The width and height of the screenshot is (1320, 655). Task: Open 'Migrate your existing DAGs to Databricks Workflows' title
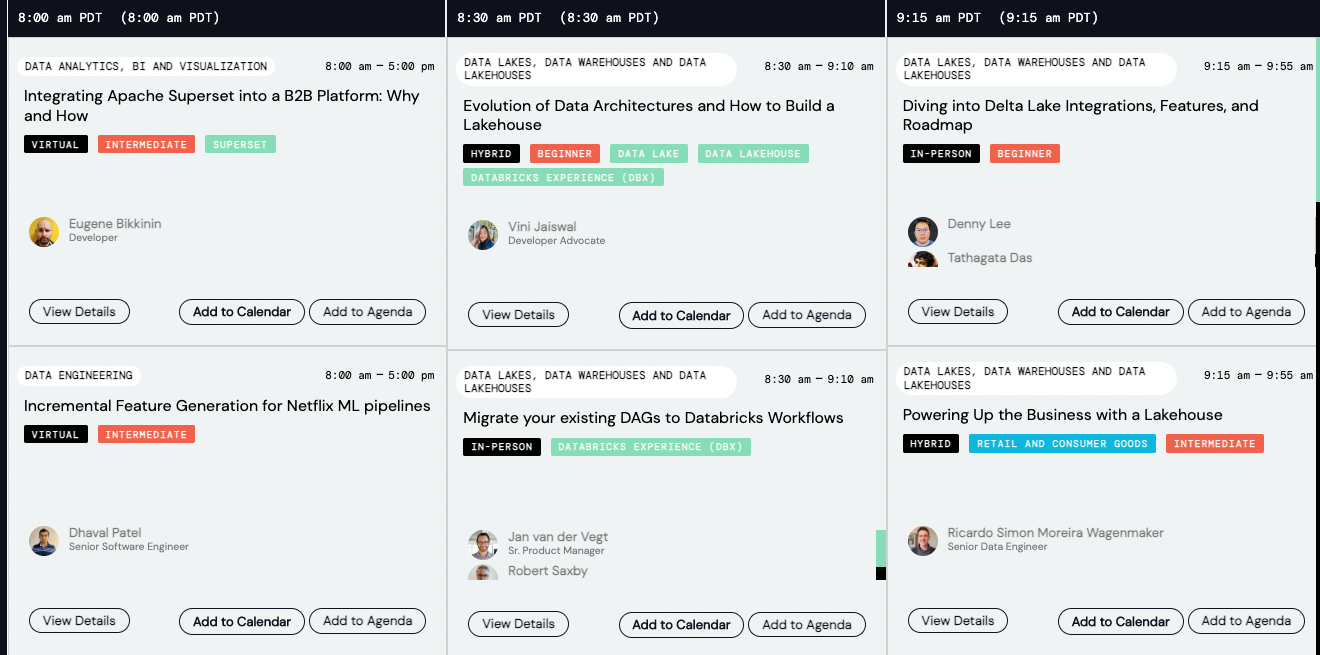click(x=653, y=418)
